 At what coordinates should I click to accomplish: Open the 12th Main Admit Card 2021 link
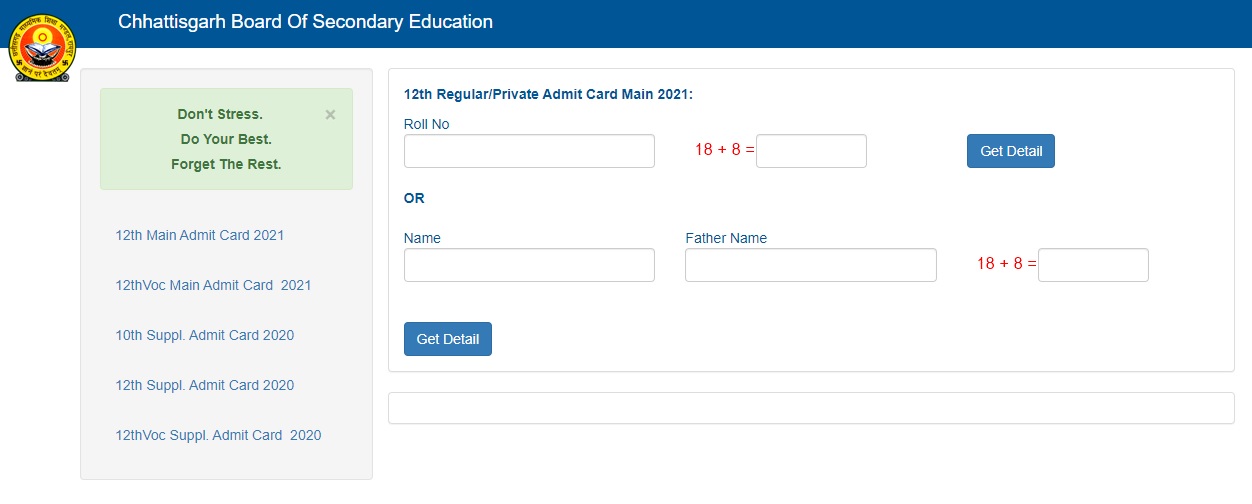[200, 235]
